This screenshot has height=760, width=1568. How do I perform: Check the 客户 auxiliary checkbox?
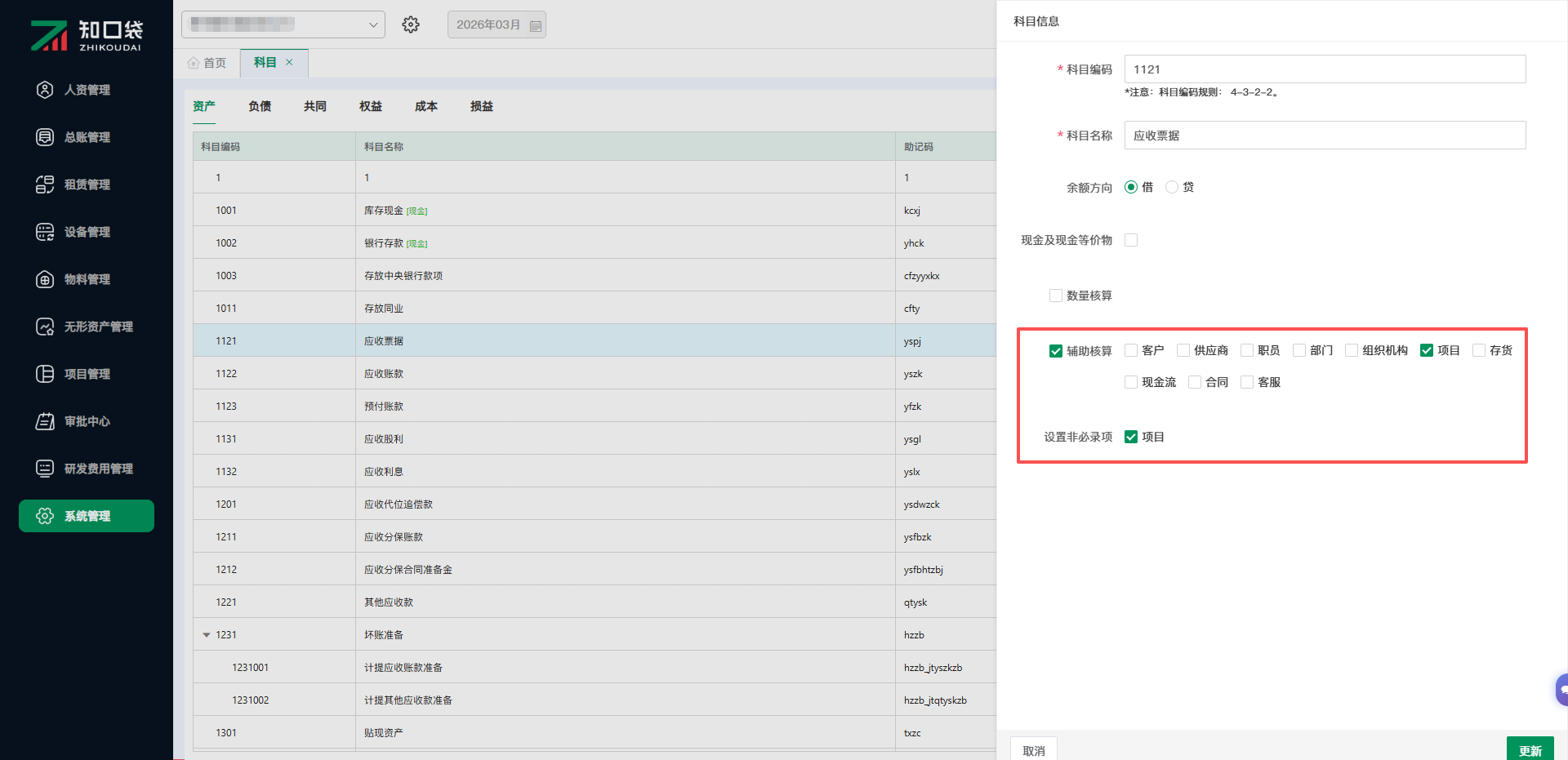pos(1131,350)
